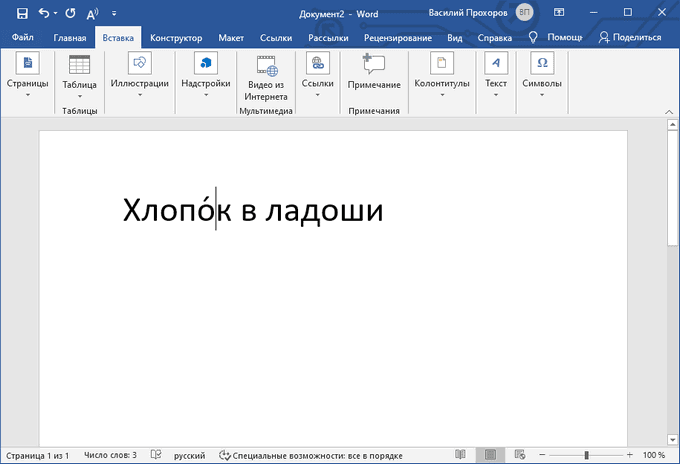Viewport: 680px width, 464px height.
Task: Open the Customize Quick Access Toolbar arrow
Action: 114,13
